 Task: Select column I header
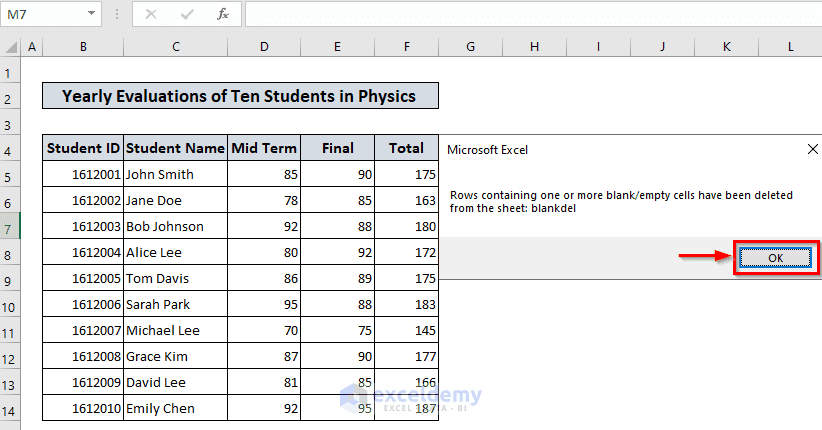tap(598, 47)
